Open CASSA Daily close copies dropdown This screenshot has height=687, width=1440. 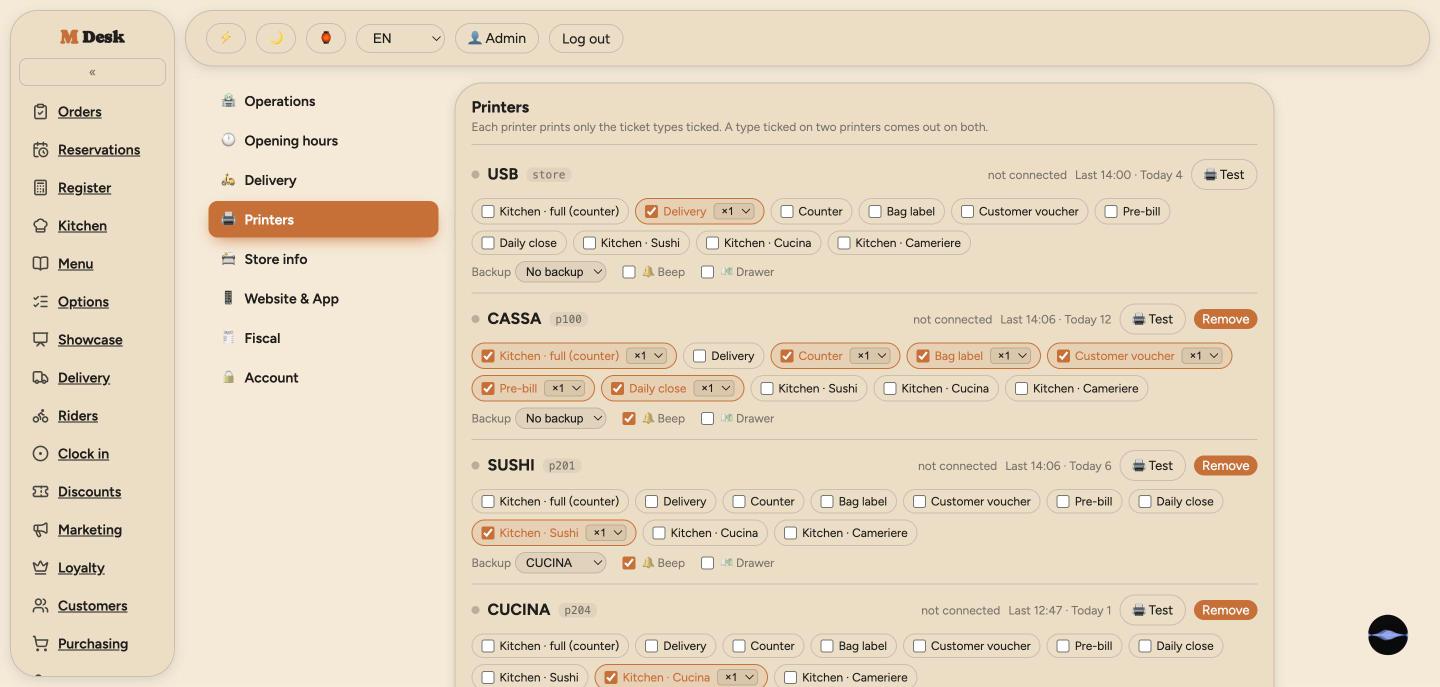pyautogui.click(x=714, y=388)
